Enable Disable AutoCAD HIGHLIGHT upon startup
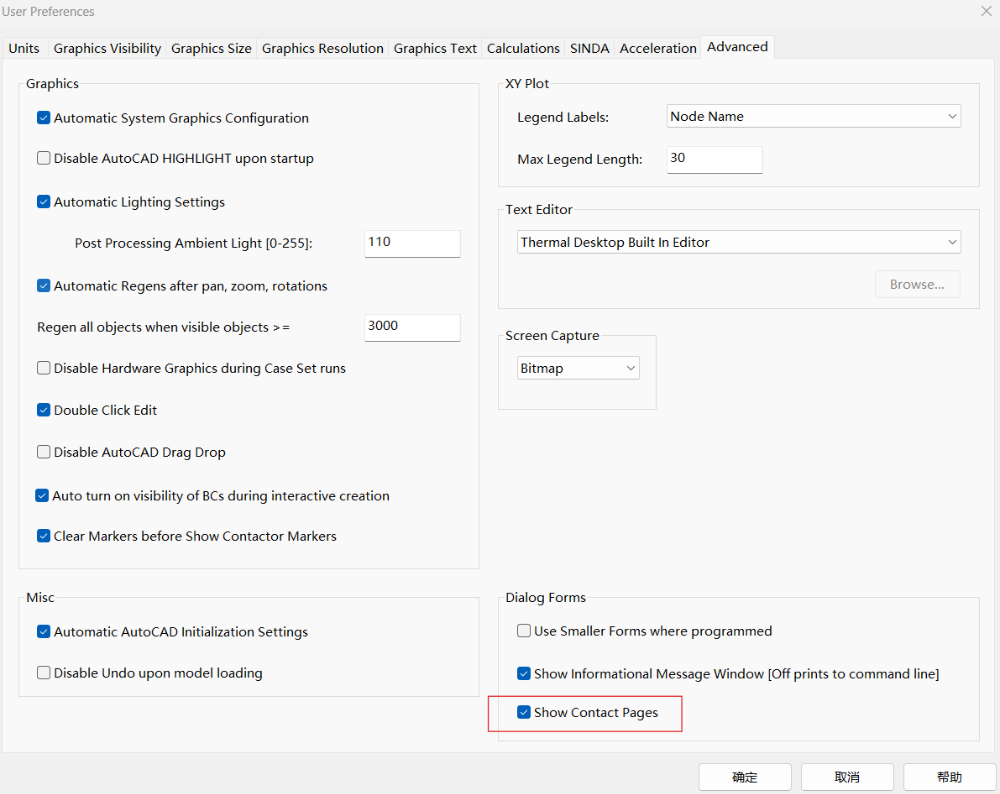This screenshot has height=794, width=1000. coord(44,158)
